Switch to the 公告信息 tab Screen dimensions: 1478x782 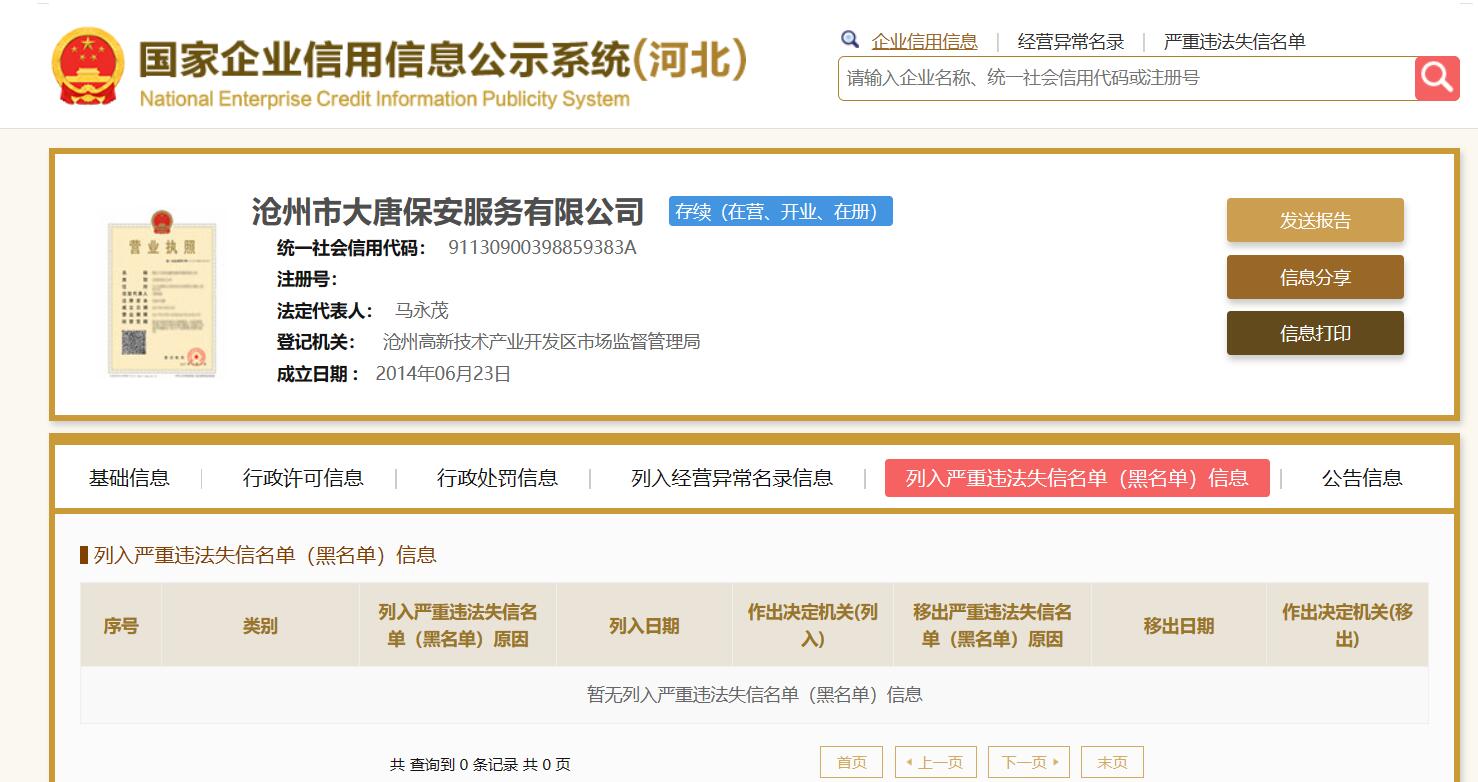tap(1362, 478)
